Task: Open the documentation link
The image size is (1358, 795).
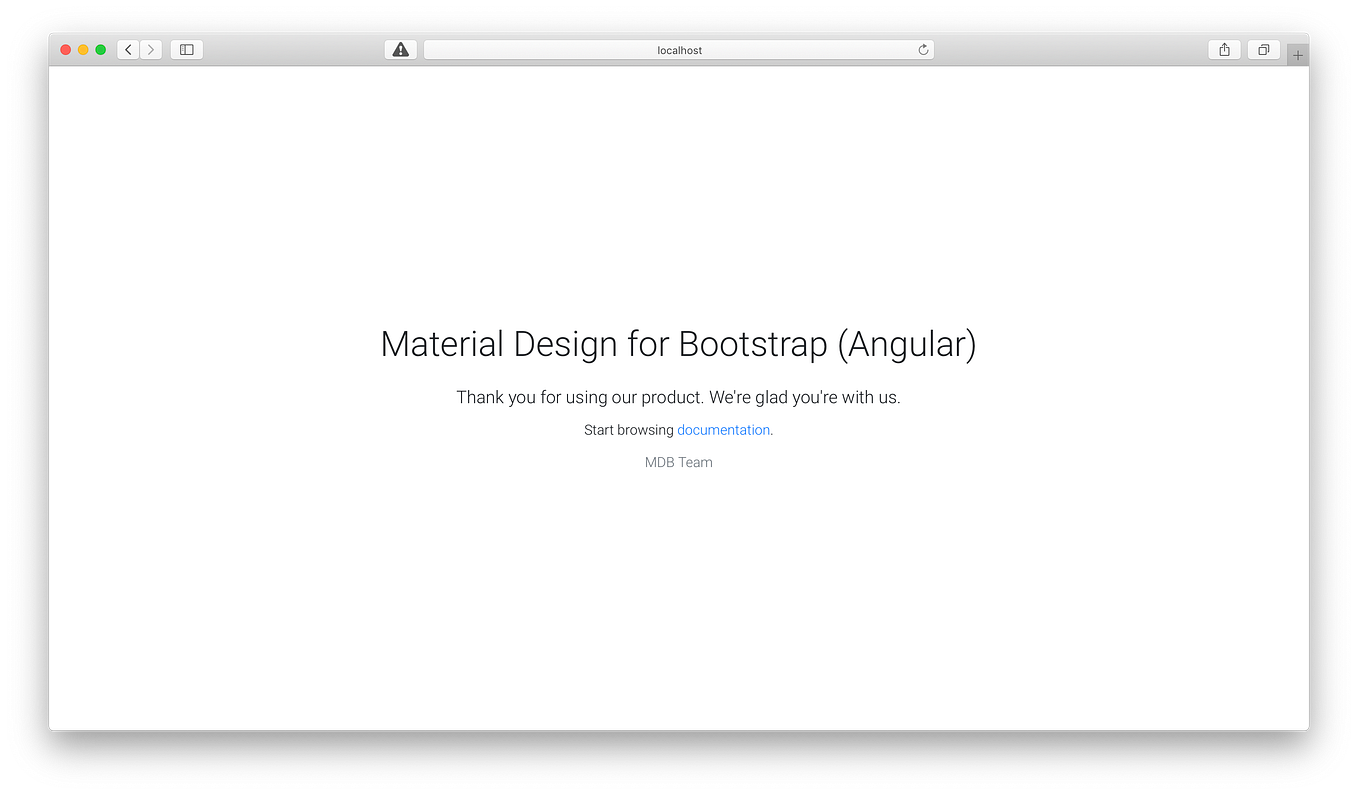Action: [723, 429]
